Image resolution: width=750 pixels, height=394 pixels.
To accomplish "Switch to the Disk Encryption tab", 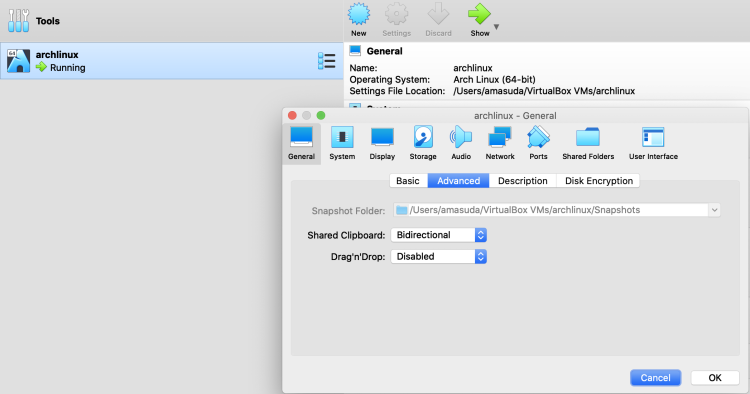I will [598, 181].
